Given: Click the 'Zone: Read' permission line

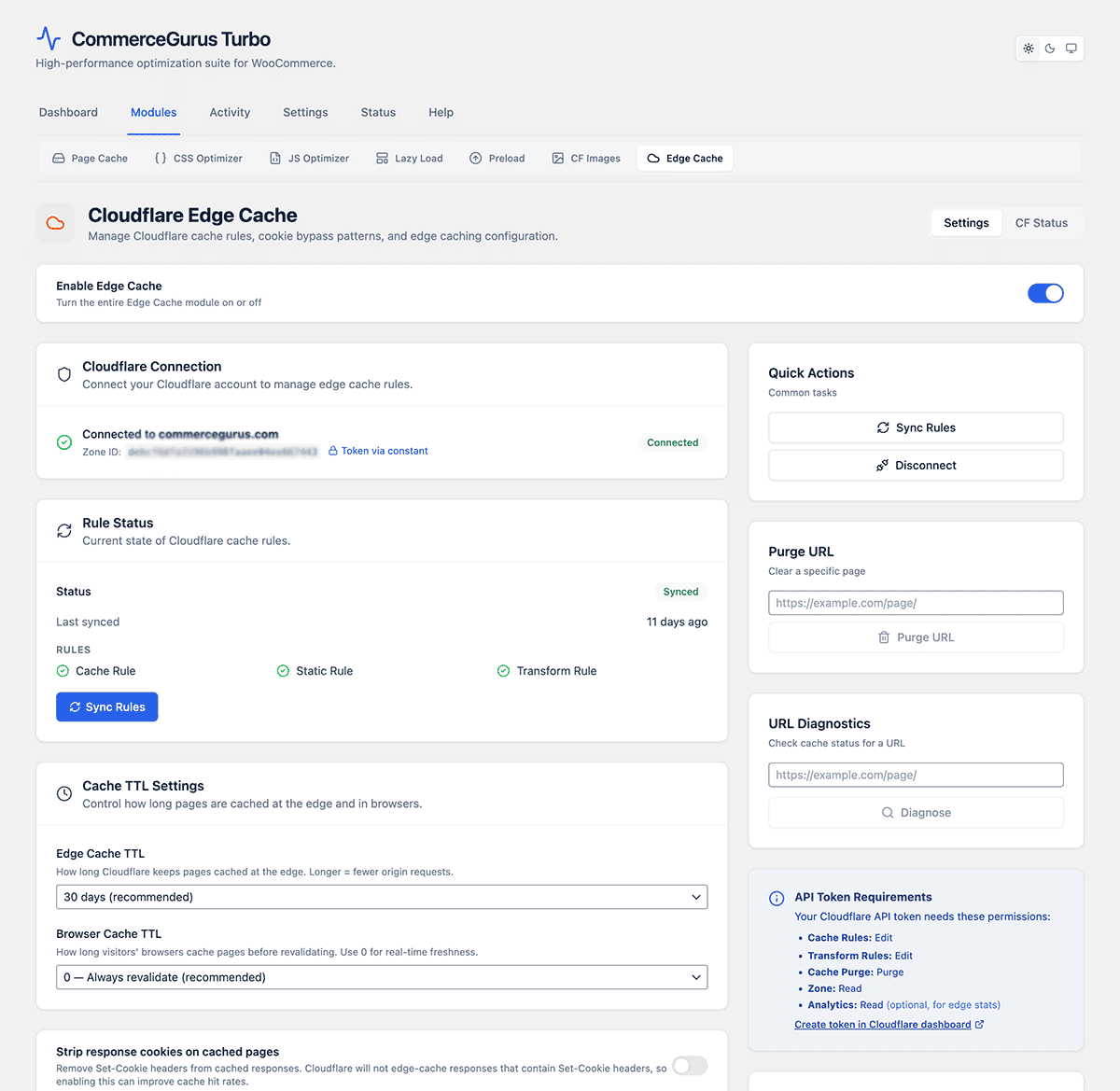Looking at the screenshot, I should [x=834, y=988].
